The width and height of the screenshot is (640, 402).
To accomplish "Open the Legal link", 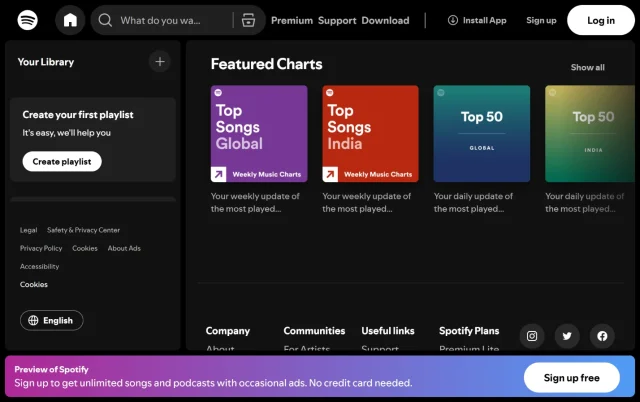I will pos(29,230).
